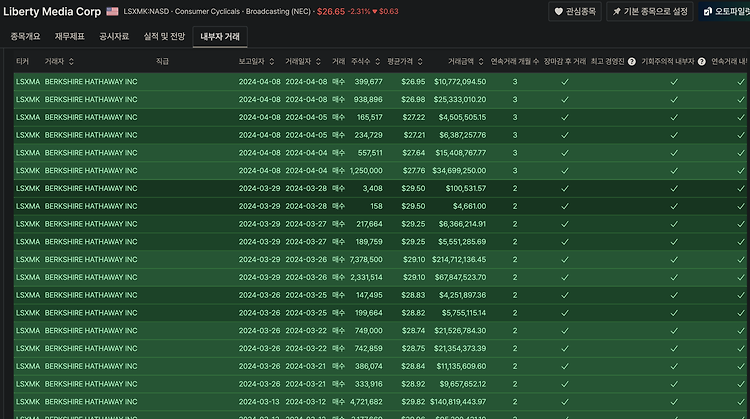Click the 749,000 shares cell

(369, 331)
